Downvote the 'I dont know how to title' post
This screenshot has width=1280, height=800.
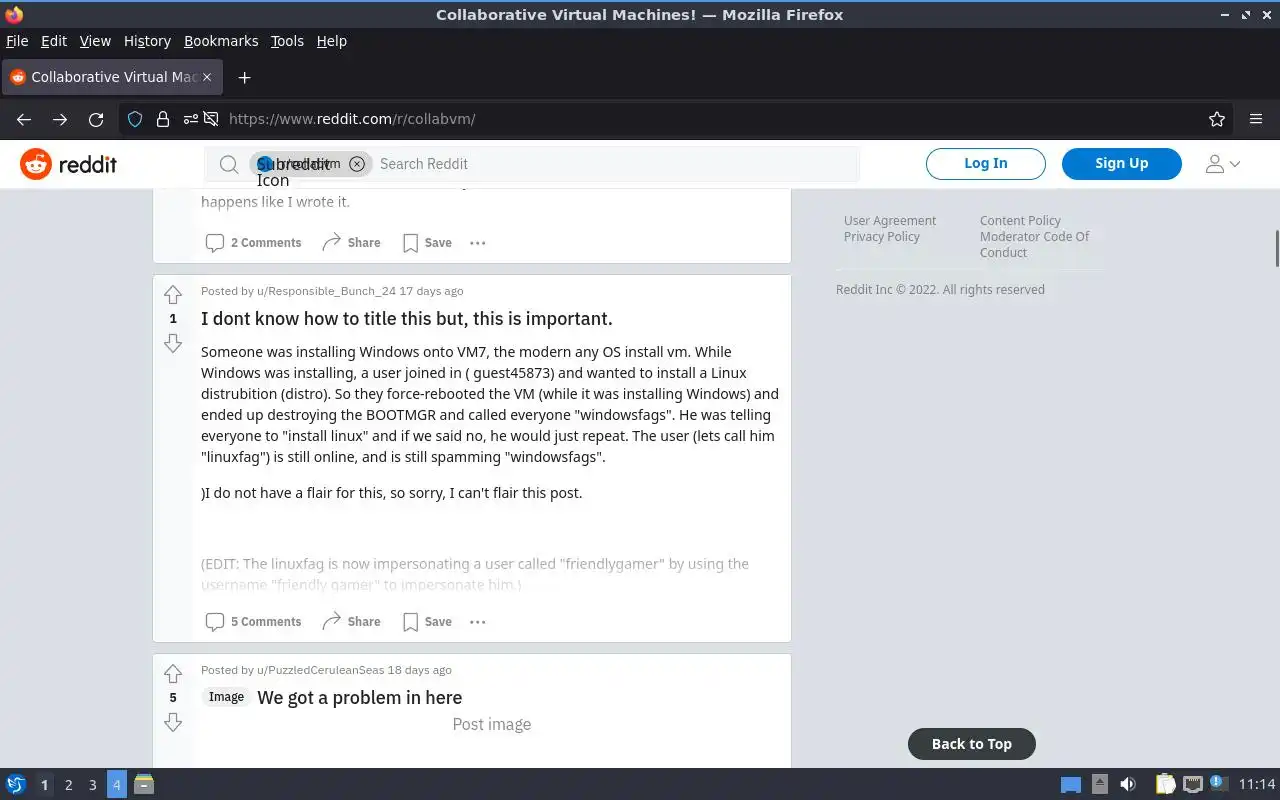[x=173, y=343]
